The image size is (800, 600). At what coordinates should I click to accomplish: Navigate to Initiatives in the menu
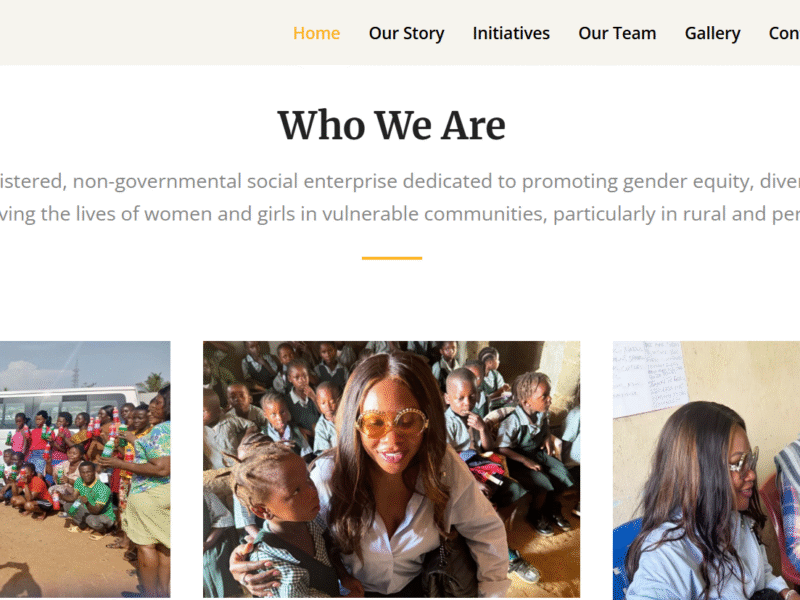(511, 33)
